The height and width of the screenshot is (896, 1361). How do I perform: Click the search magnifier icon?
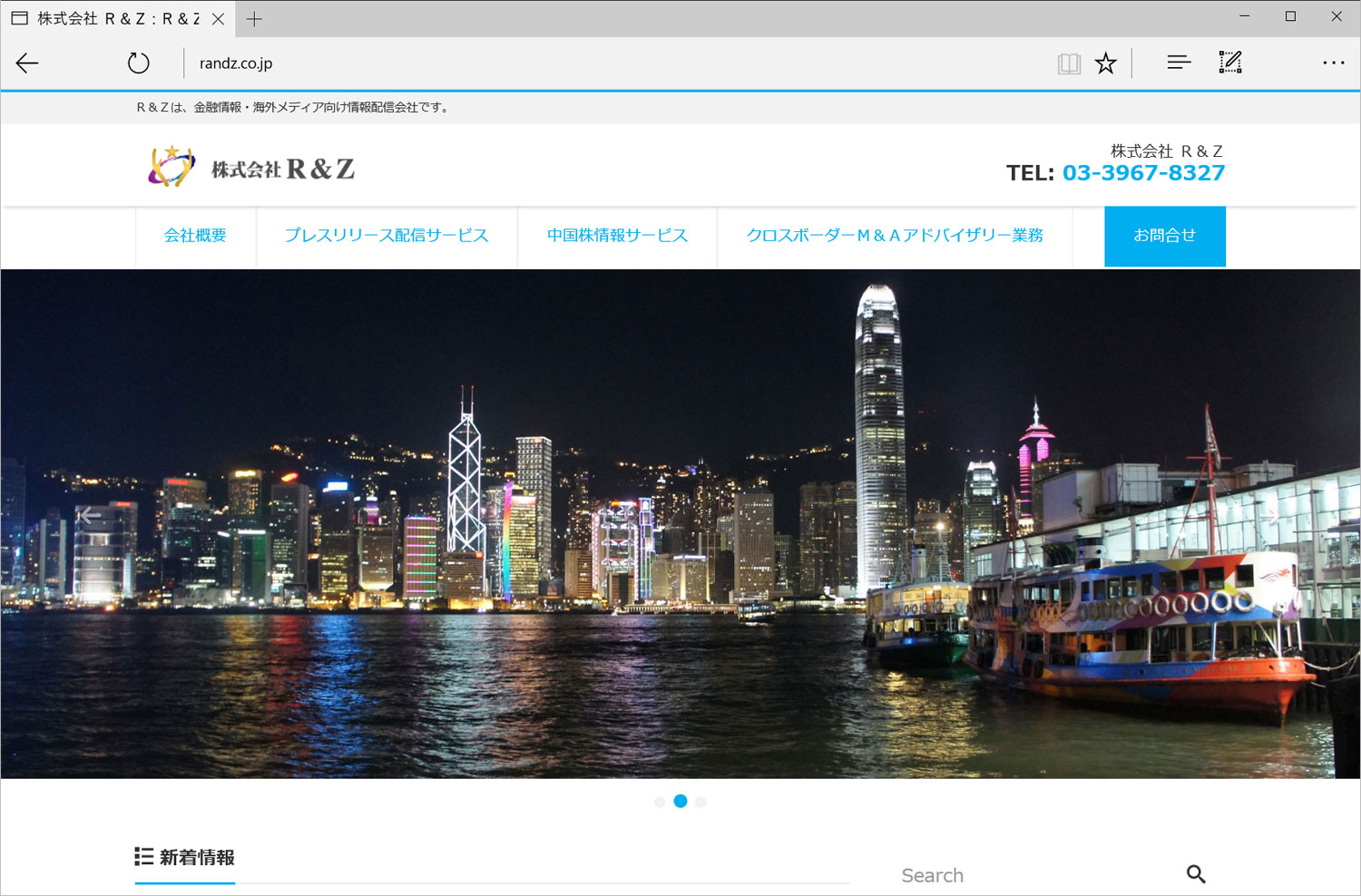1196,874
